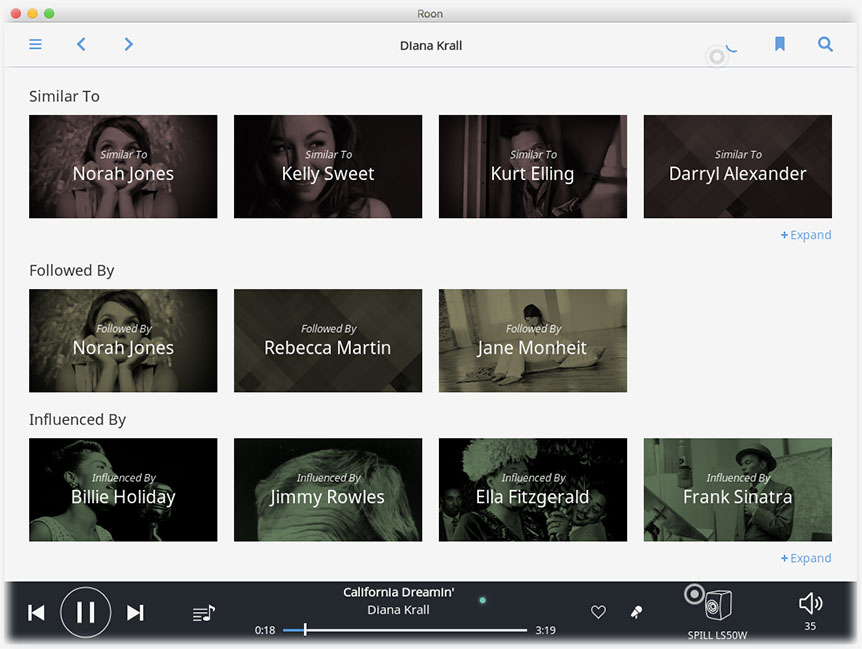Open the Darryl Alexander artist card
Viewport: 862px width, 649px height.
click(x=738, y=167)
